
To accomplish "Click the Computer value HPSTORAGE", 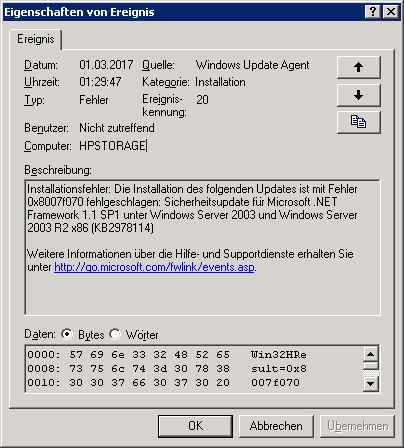I will pyautogui.click(x=112, y=146).
